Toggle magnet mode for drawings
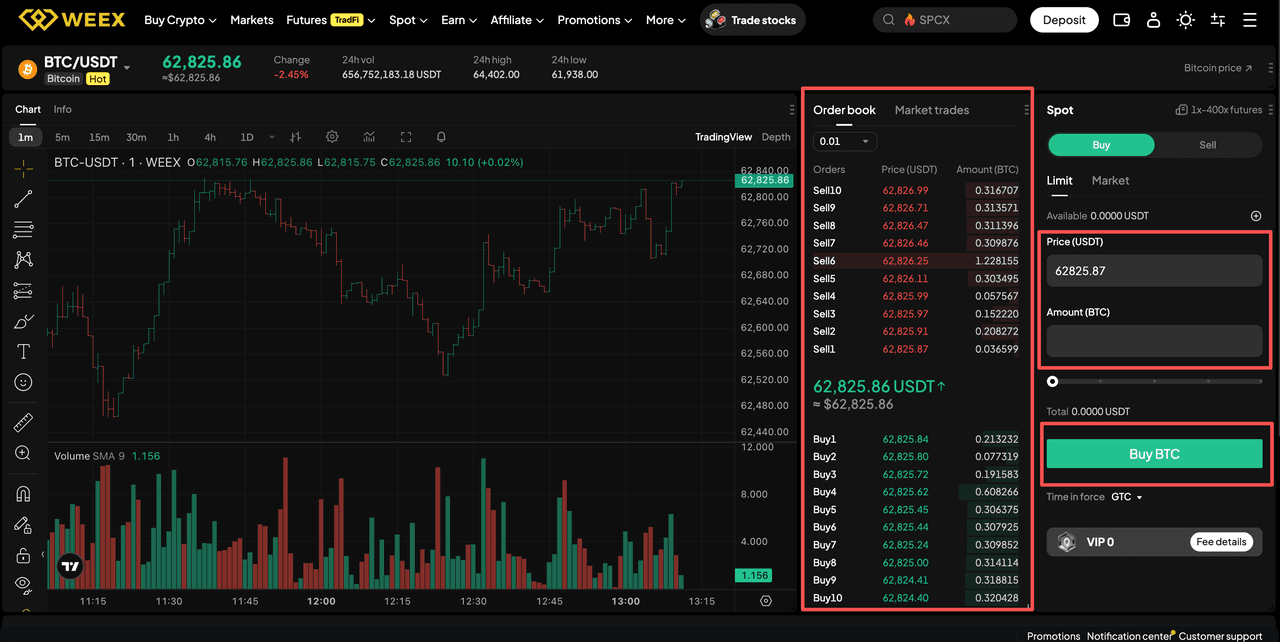1280x642 pixels. (23, 494)
